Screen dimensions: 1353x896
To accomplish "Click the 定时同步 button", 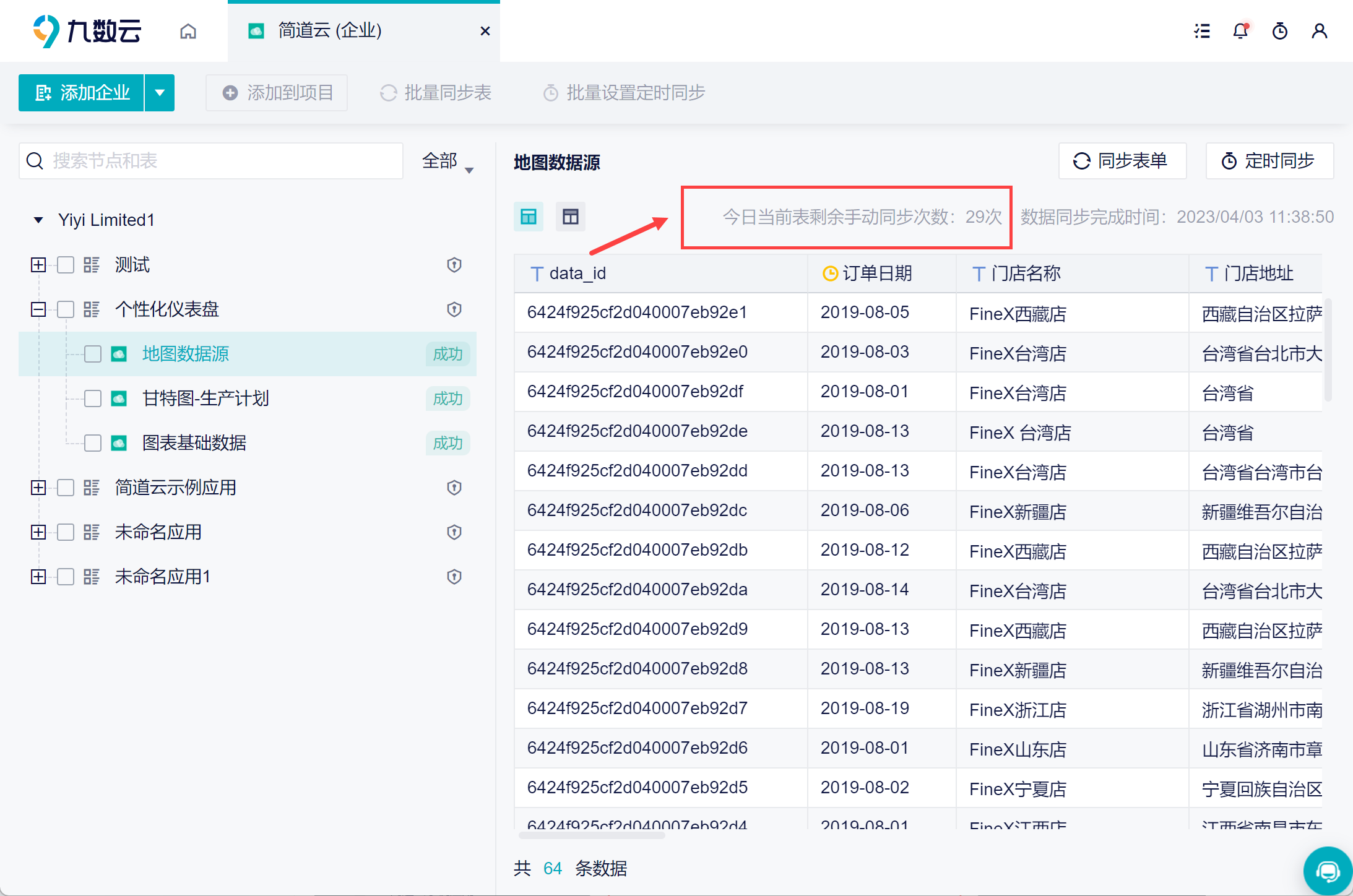I will [x=1269, y=161].
